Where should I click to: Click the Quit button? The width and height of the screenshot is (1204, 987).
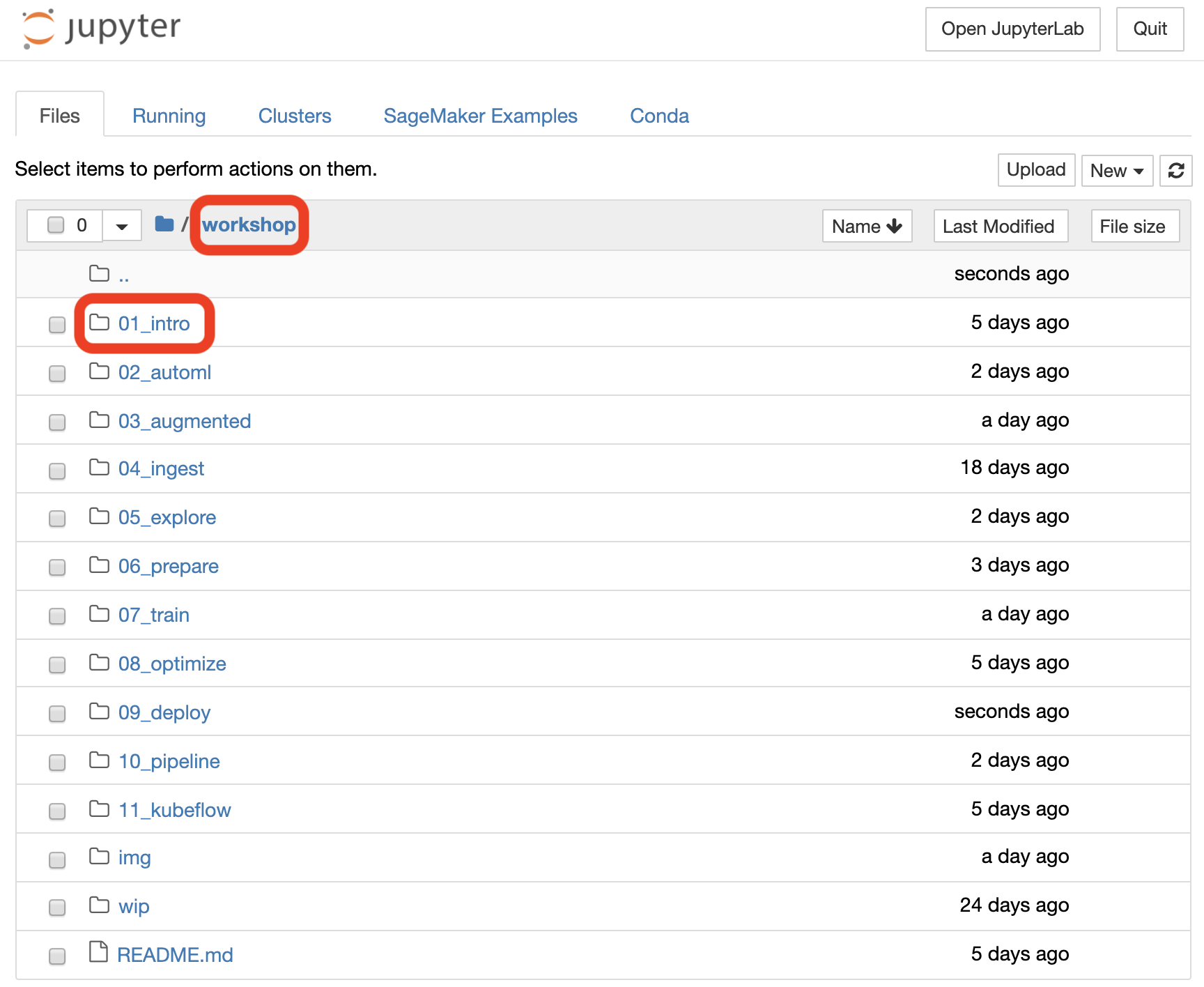pos(1150,29)
